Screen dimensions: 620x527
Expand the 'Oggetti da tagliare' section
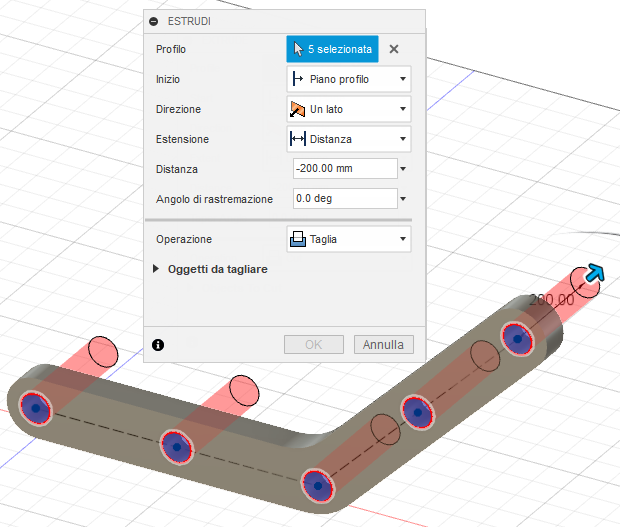point(156,269)
